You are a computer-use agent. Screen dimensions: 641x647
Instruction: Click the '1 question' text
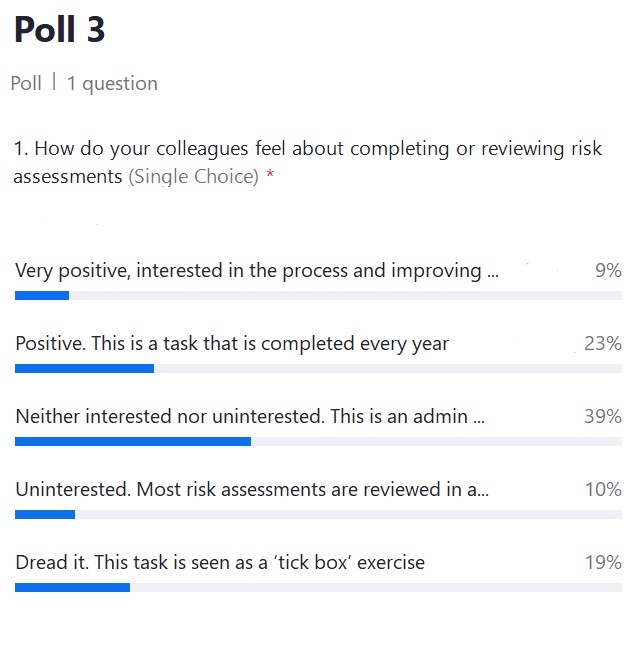point(112,84)
